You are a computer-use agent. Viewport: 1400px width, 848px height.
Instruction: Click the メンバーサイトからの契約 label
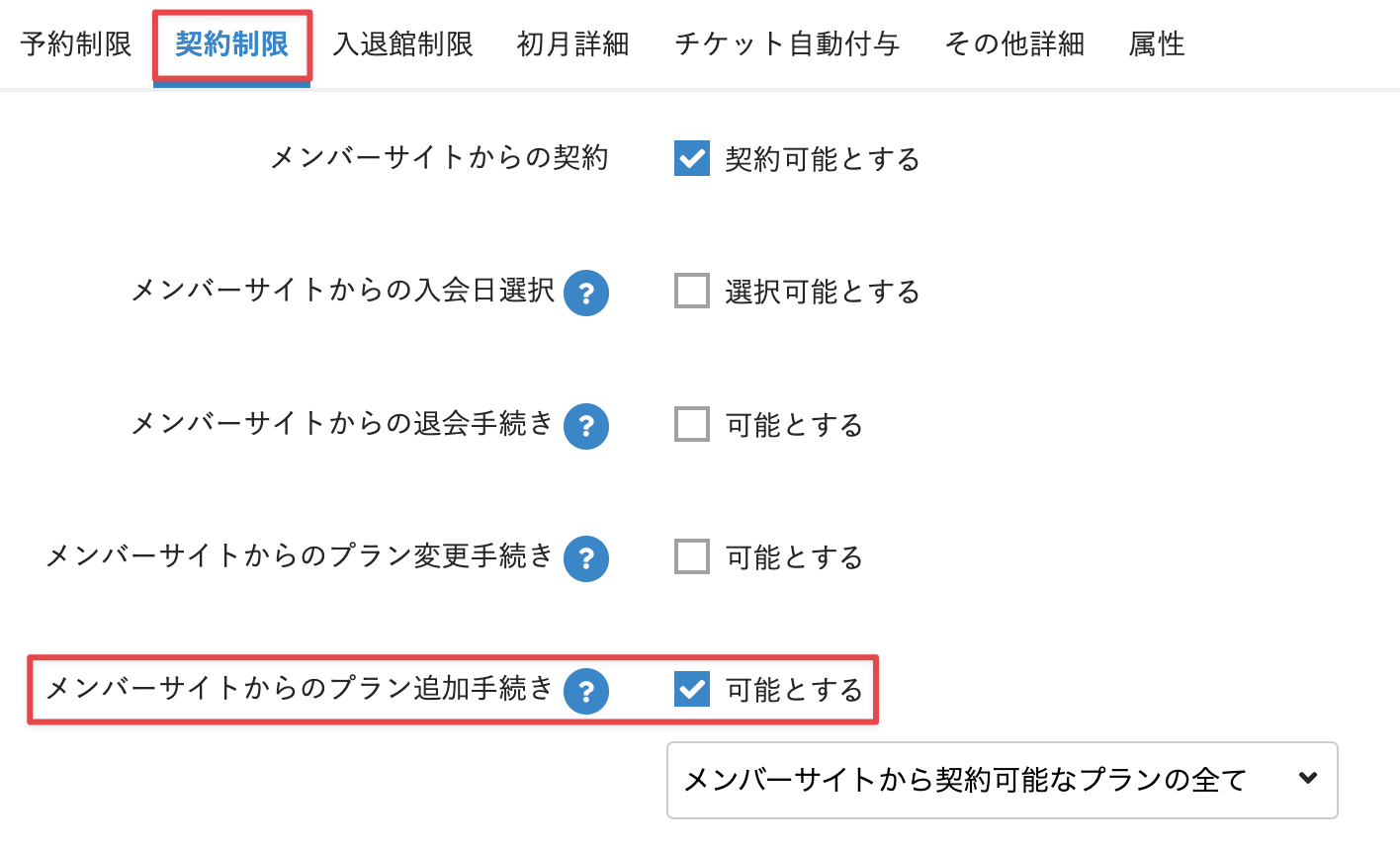coord(439,158)
